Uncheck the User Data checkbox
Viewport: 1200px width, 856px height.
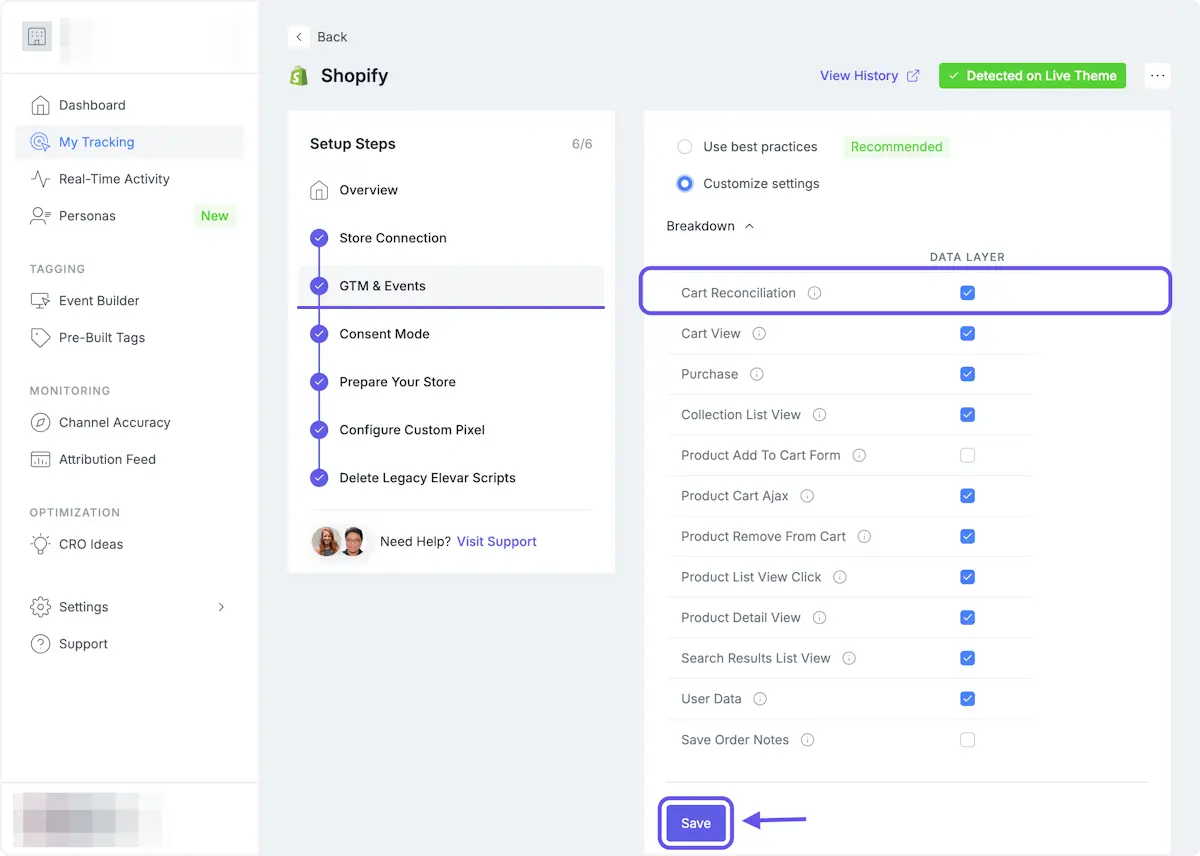point(967,699)
